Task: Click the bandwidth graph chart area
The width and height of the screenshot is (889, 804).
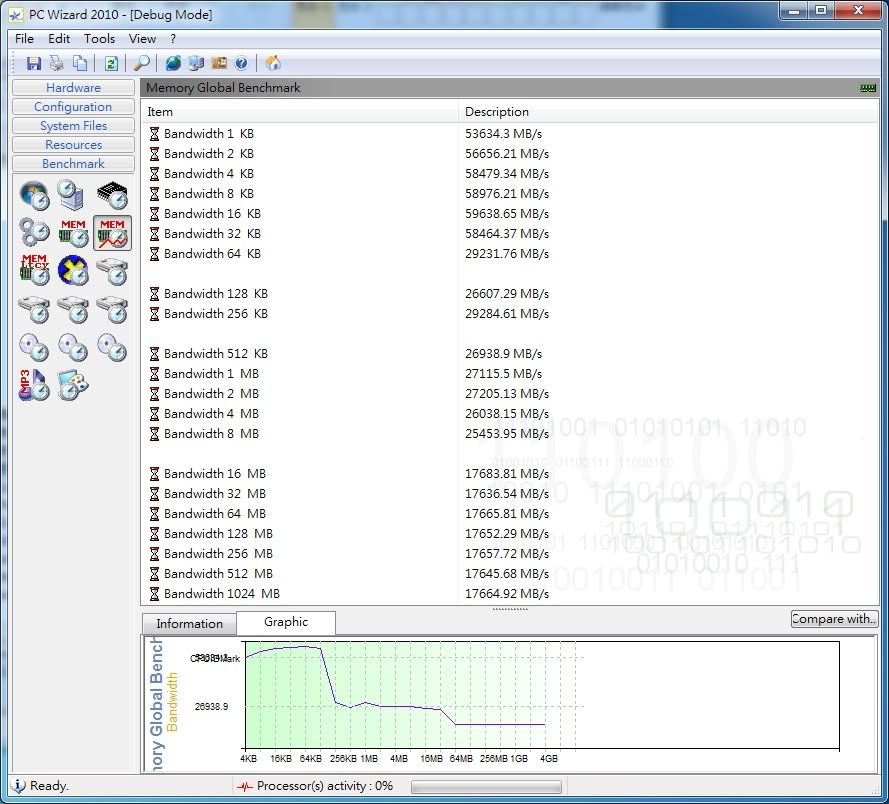Action: [x=541, y=695]
